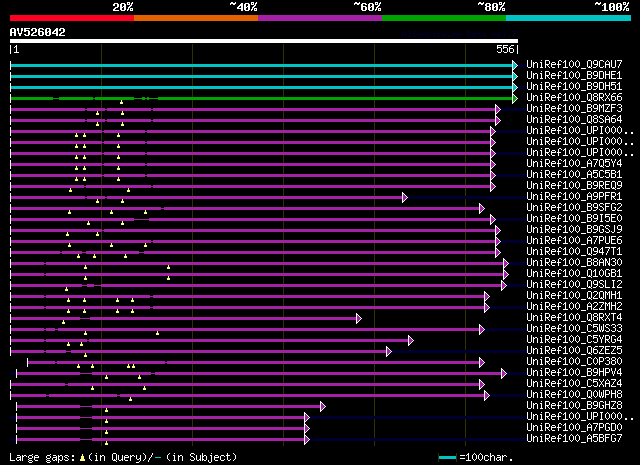Select the UniRef100_Q0WPH8 label
Image resolution: width=640 pixels, height=465 pixels.
point(574,395)
